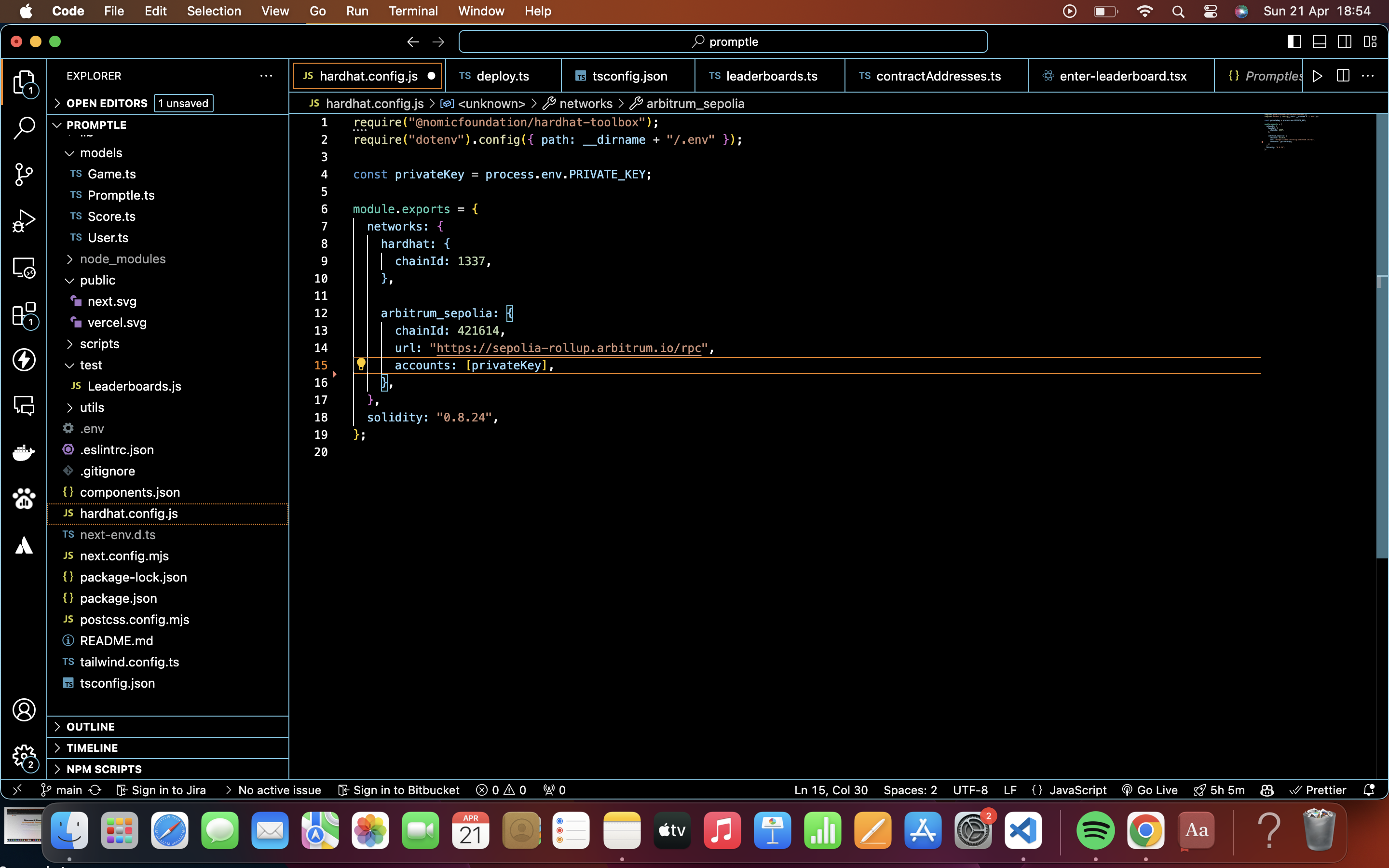This screenshot has height=868, width=1389.
Task: Open hardhat.config.js in the file tree
Action: 168,513
